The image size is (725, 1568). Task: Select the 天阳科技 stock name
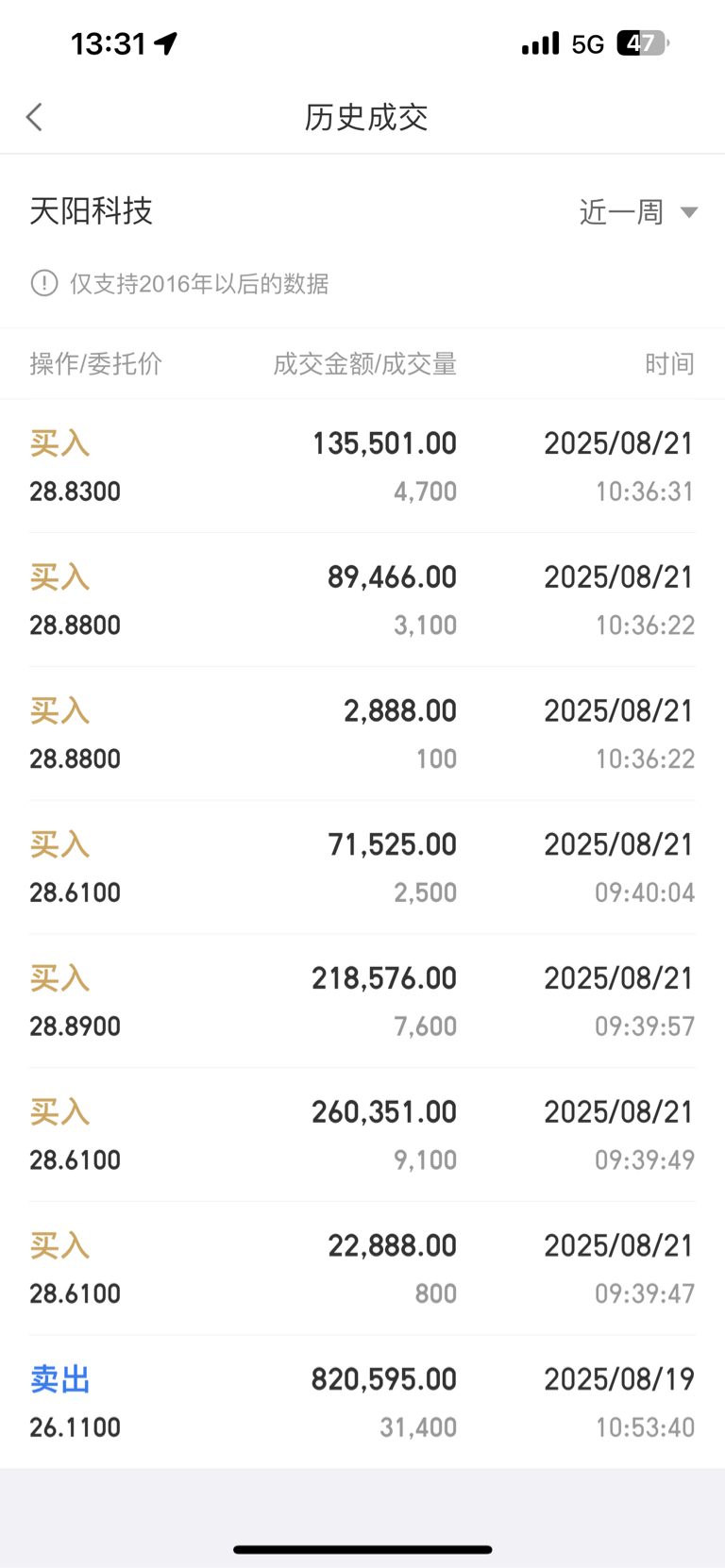point(92,211)
